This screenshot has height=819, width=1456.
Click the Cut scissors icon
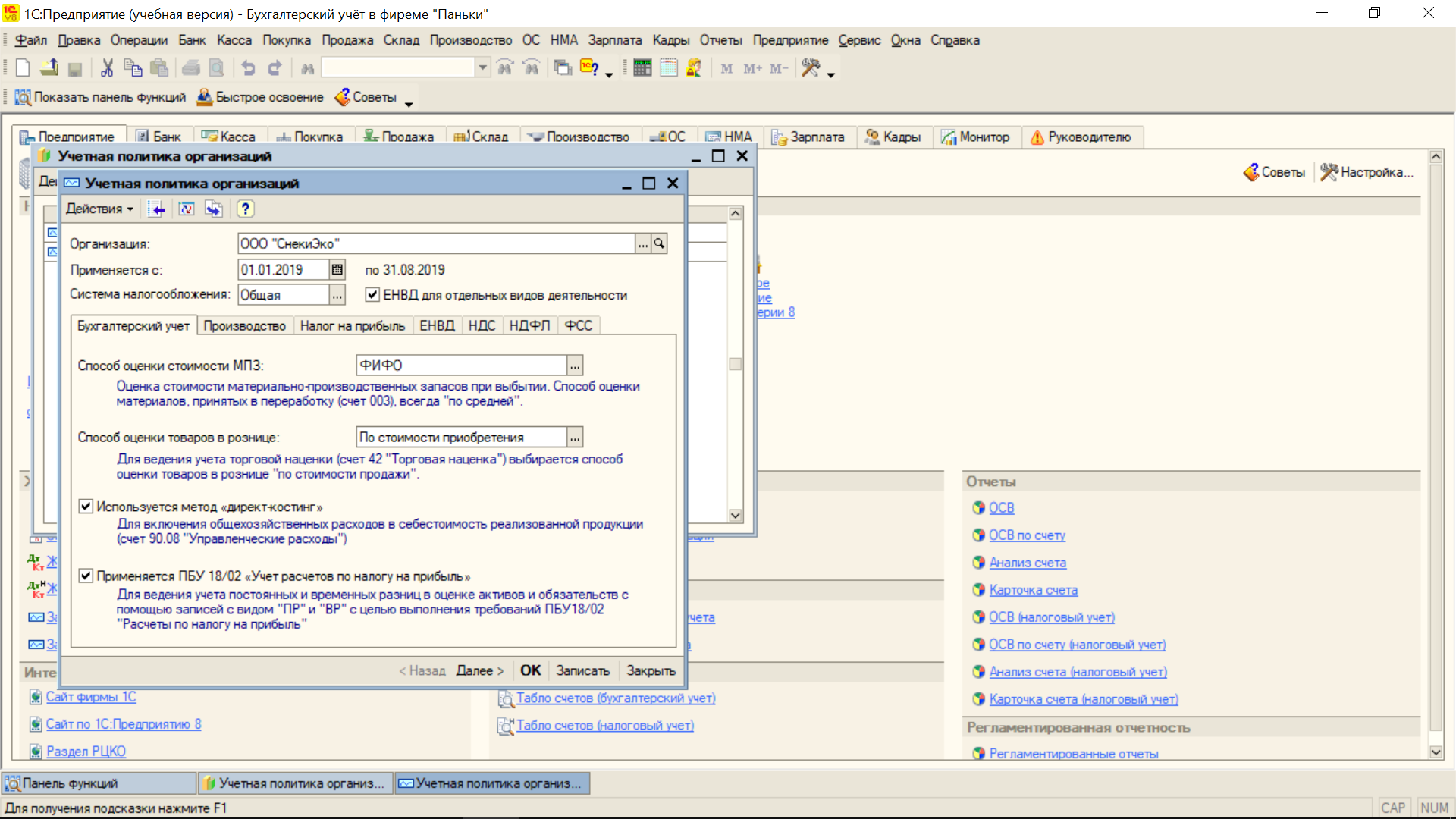107,68
